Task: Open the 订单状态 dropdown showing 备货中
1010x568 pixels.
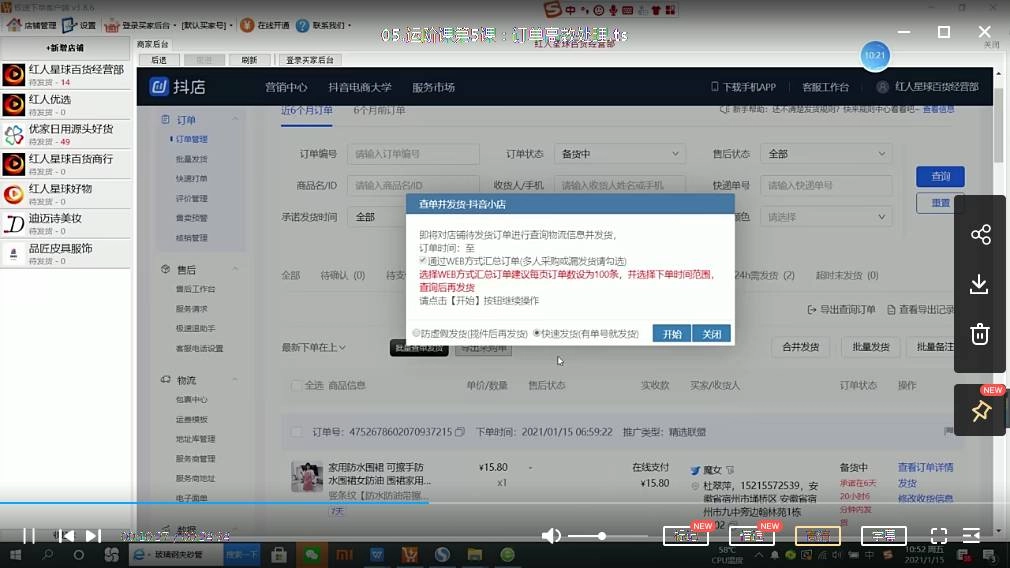Action: pyautogui.click(x=620, y=154)
